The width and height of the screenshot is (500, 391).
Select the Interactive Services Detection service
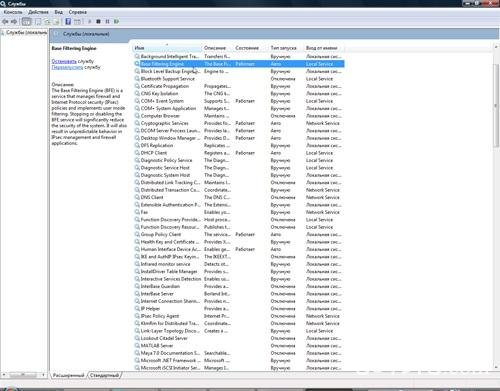239,279
